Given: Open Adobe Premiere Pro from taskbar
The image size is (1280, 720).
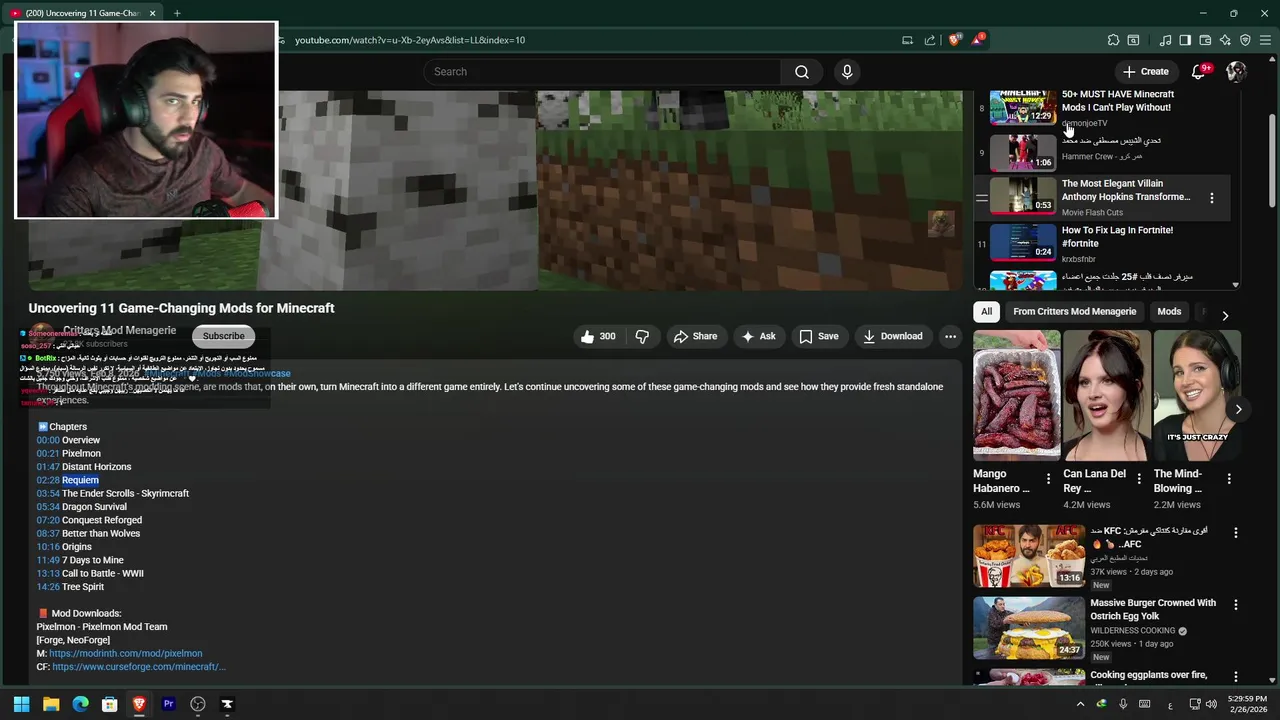Looking at the screenshot, I should (168, 704).
